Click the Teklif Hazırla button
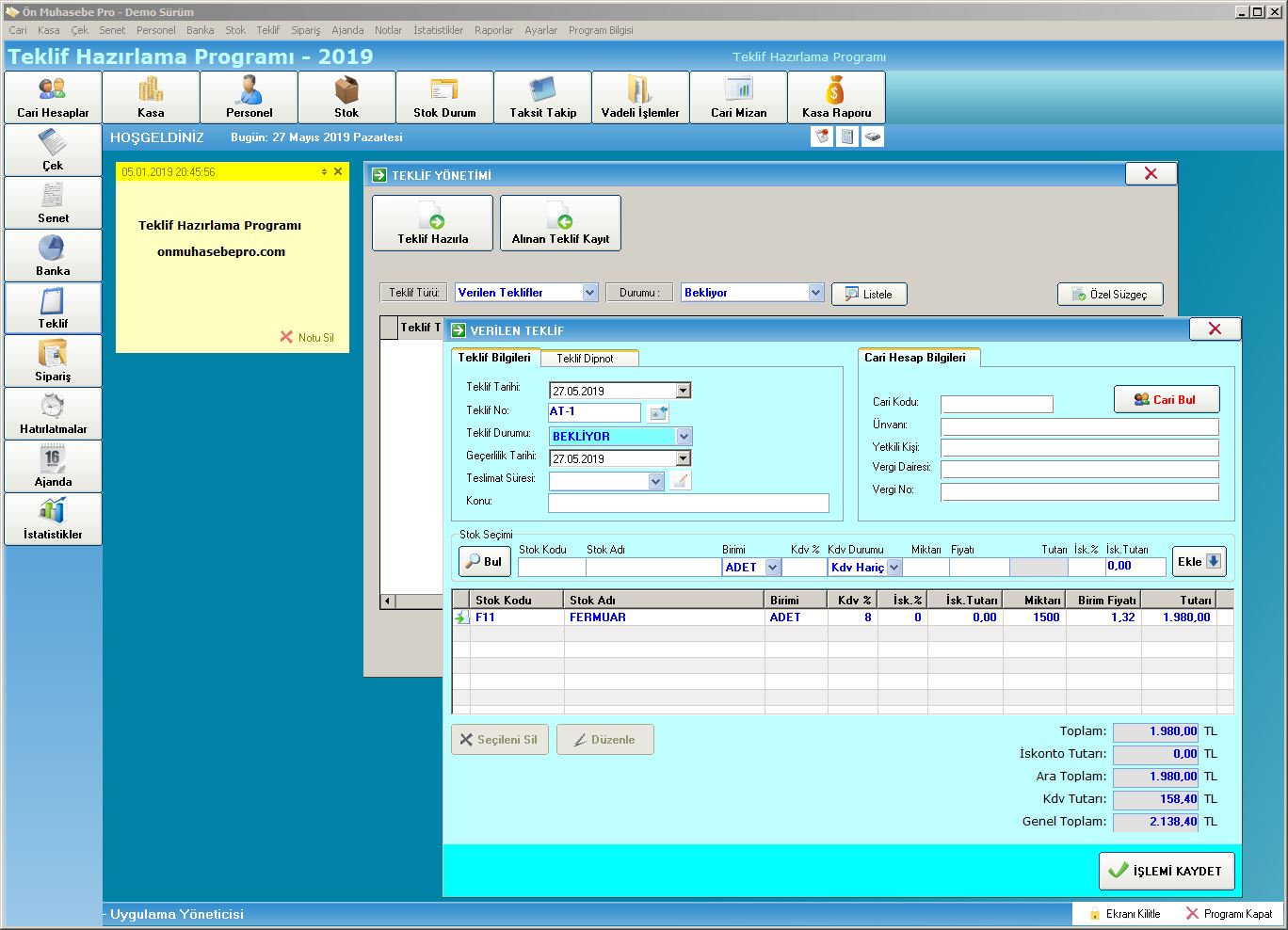 click(x=432, y=223)
